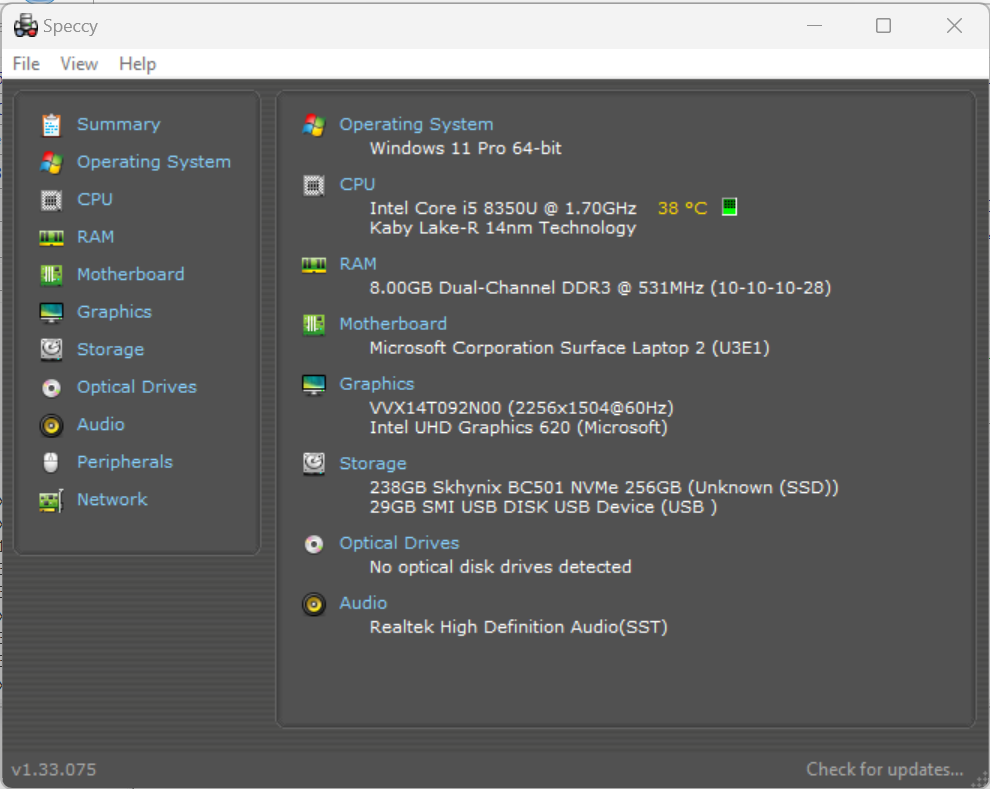Click the CPU heading link in summary
Image resolution: width=990 pixels, height=789 pixels.
tap(357, 184)
